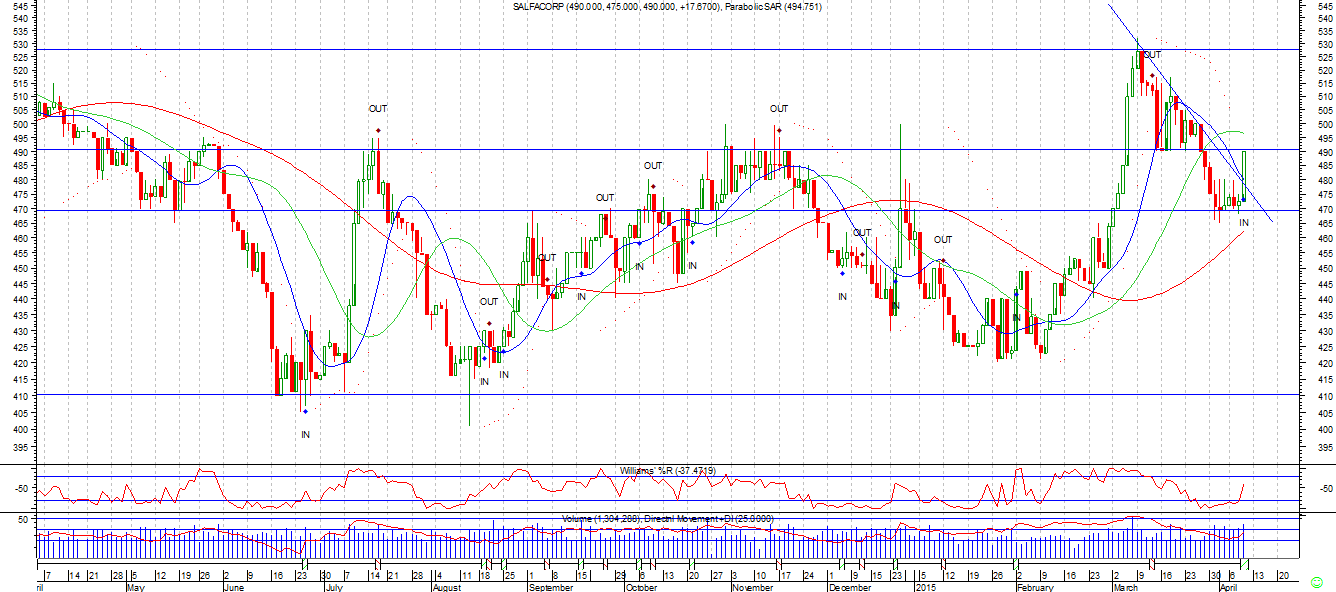Image resolution: width=1336 pixels, height=592 pixels.
Task: Click the February label on date axis
Action: pos(1035,588)
